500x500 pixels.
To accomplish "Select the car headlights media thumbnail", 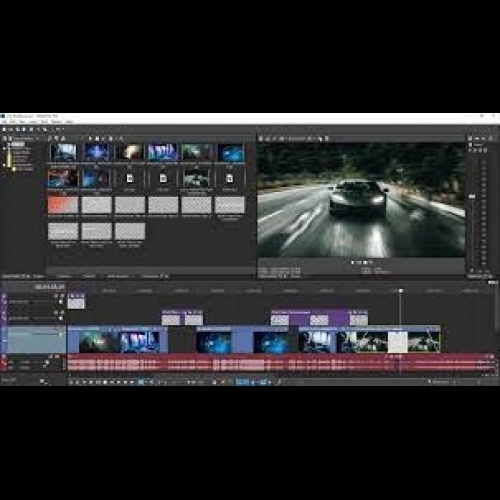I will pos(130,152).
